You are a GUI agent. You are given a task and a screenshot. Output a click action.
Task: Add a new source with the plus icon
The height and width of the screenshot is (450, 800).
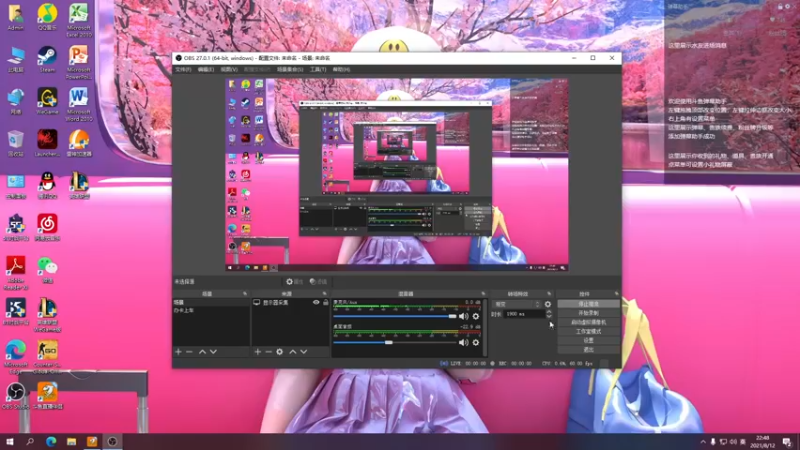pyautogui.click(x=258, y=352)
